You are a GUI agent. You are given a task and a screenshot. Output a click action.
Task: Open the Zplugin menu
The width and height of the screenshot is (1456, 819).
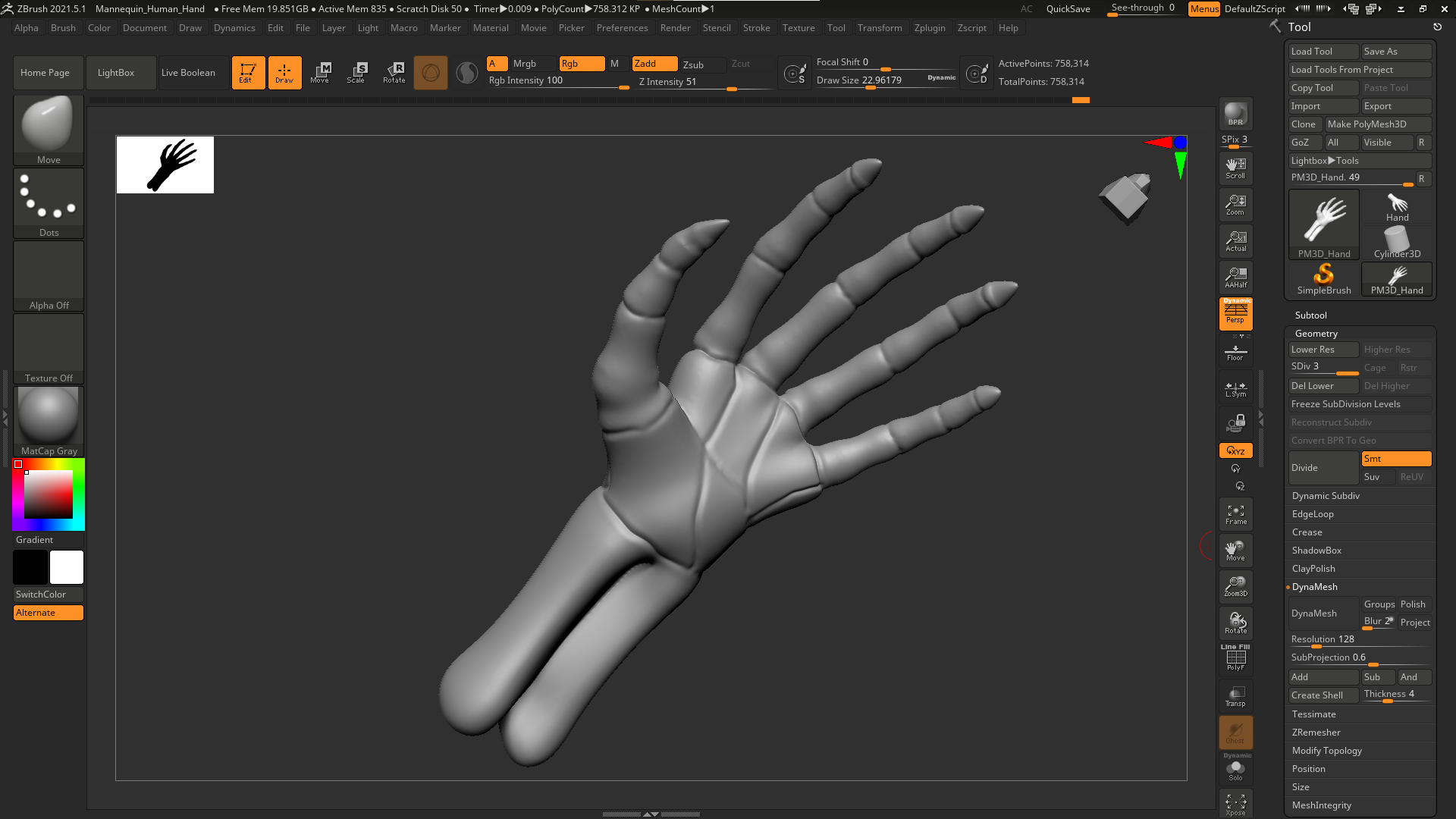point(929,28)
